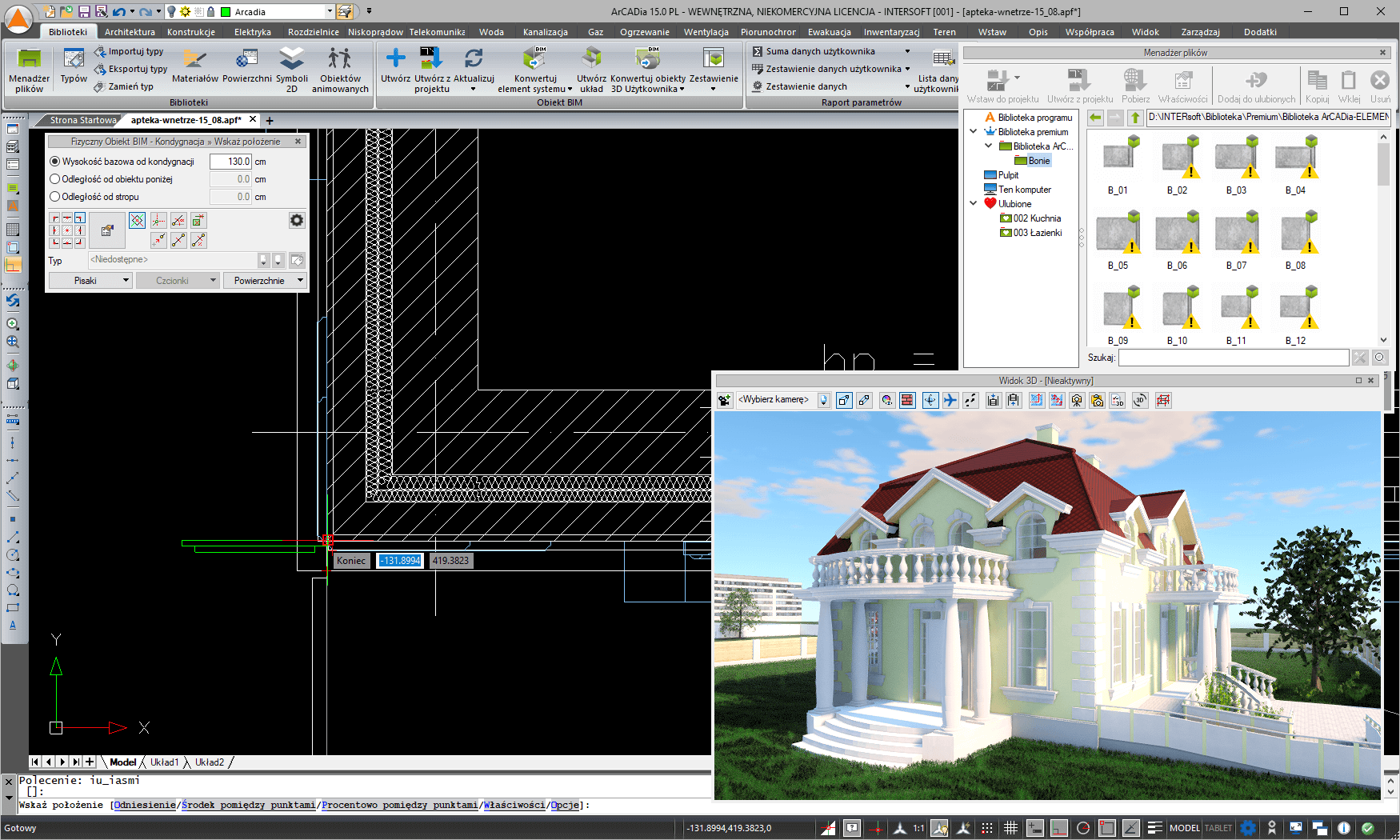Image resolution: width=1400 pixels, height=840 pixels.
Task: Click the save icon in quick access toolbar
Action: (x=83, y=11)
